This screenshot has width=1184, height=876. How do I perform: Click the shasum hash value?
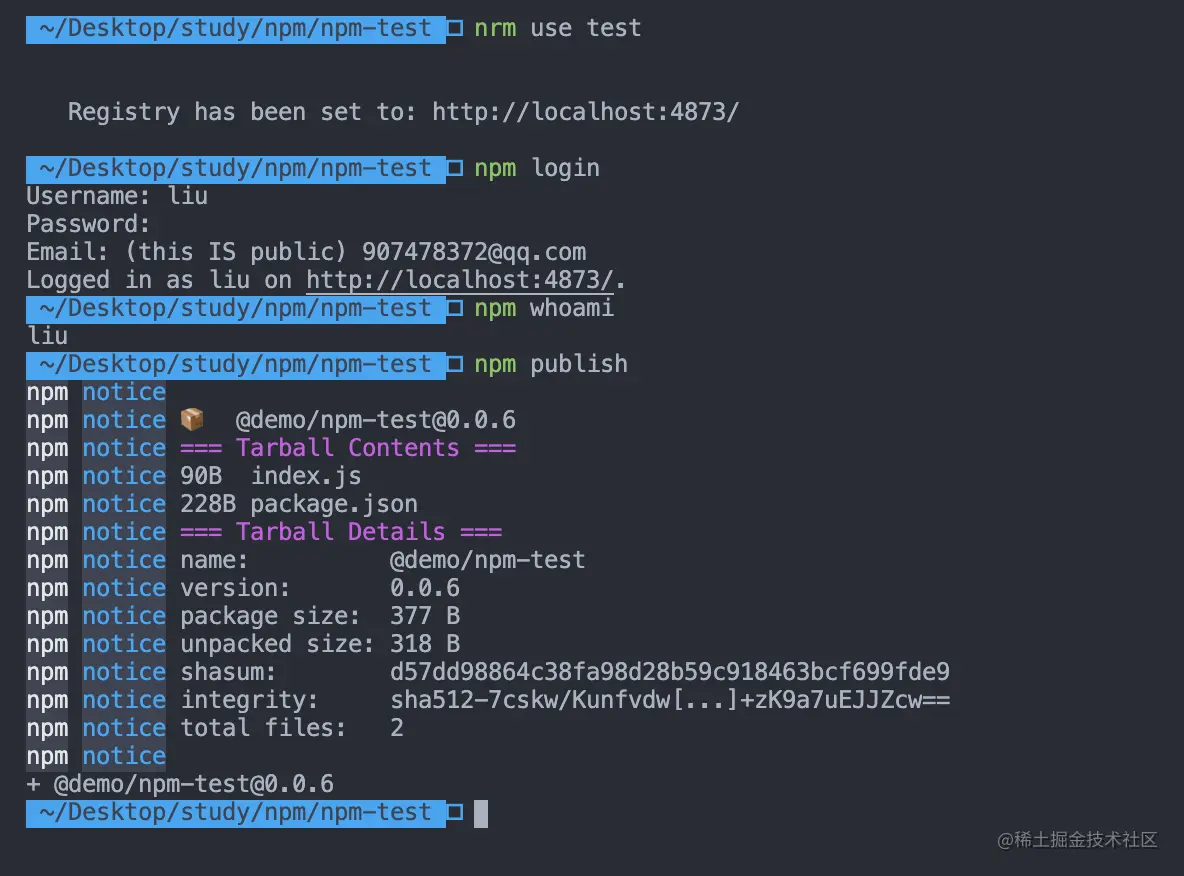pos(670,671)
